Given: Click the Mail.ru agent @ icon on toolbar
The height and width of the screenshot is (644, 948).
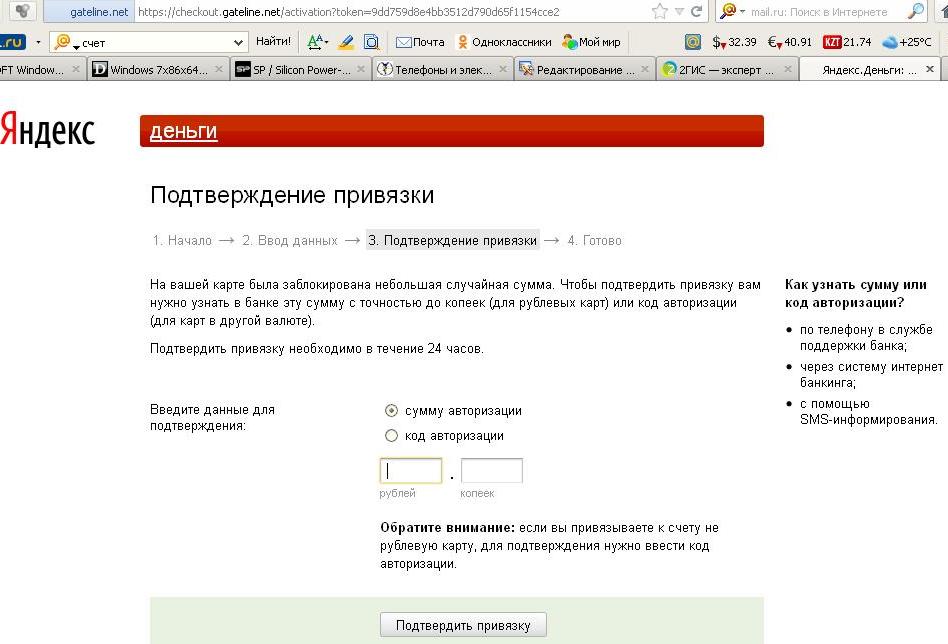Looking at the screenshot, I should (693, 42).
